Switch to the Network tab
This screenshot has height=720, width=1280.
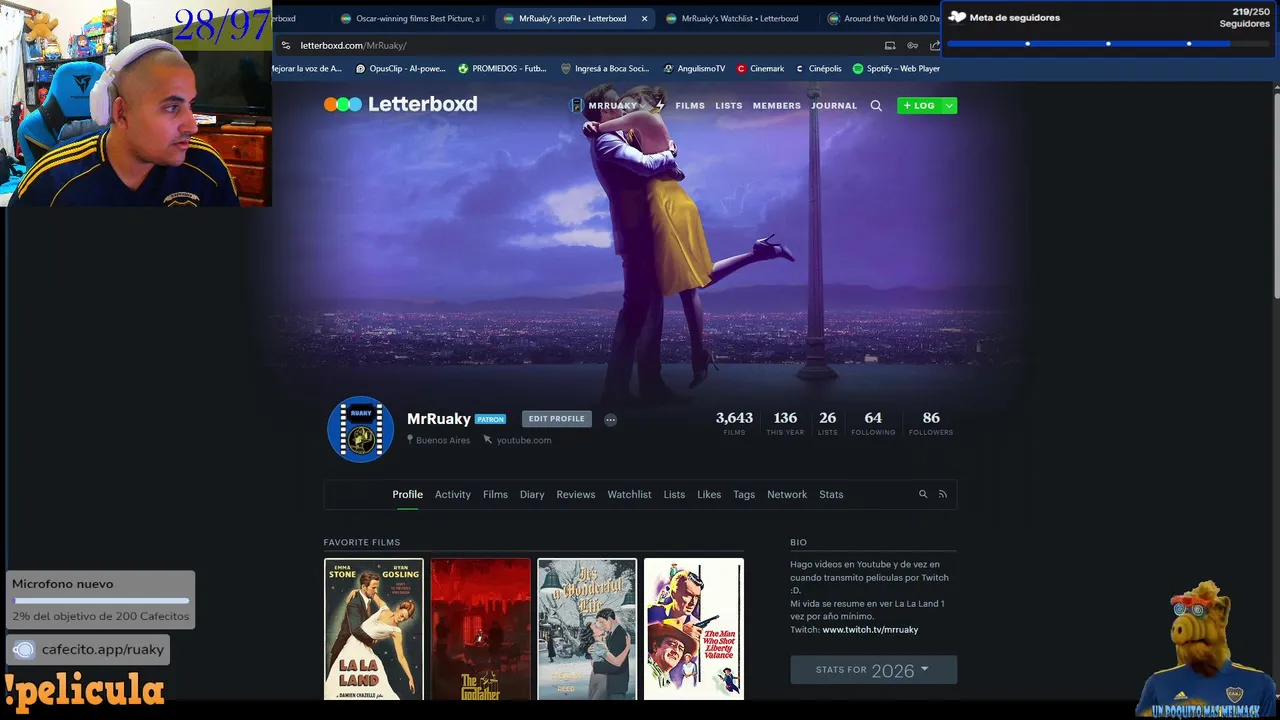click(787, 494)
